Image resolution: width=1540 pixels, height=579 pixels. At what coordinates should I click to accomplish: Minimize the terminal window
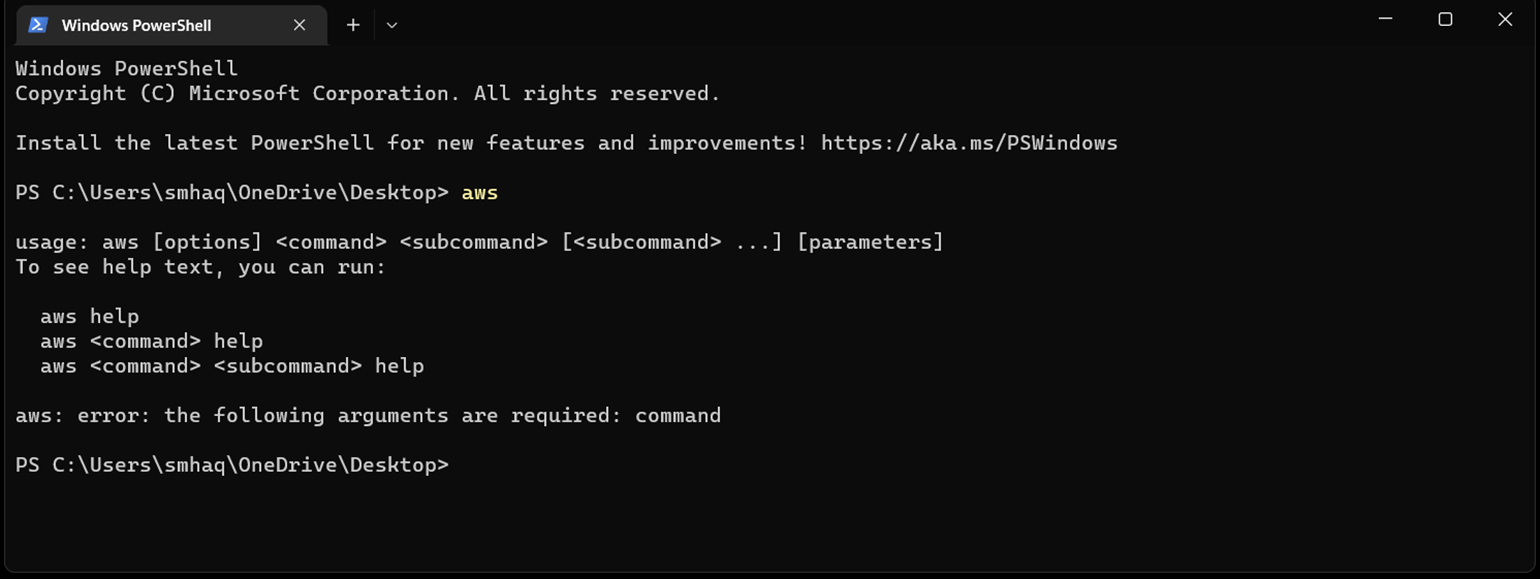[x=1385, y=20]
